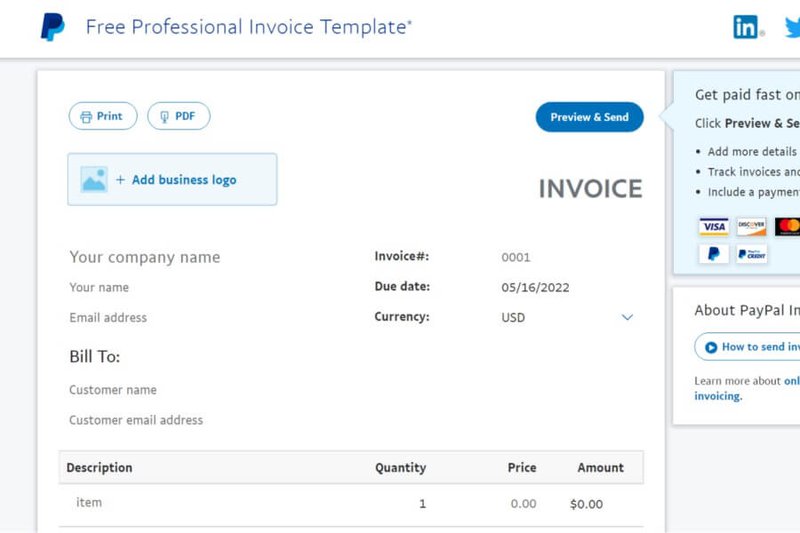Click the Visa card icon
Viewport: 800px width, 533px height.
pos(713,226)
